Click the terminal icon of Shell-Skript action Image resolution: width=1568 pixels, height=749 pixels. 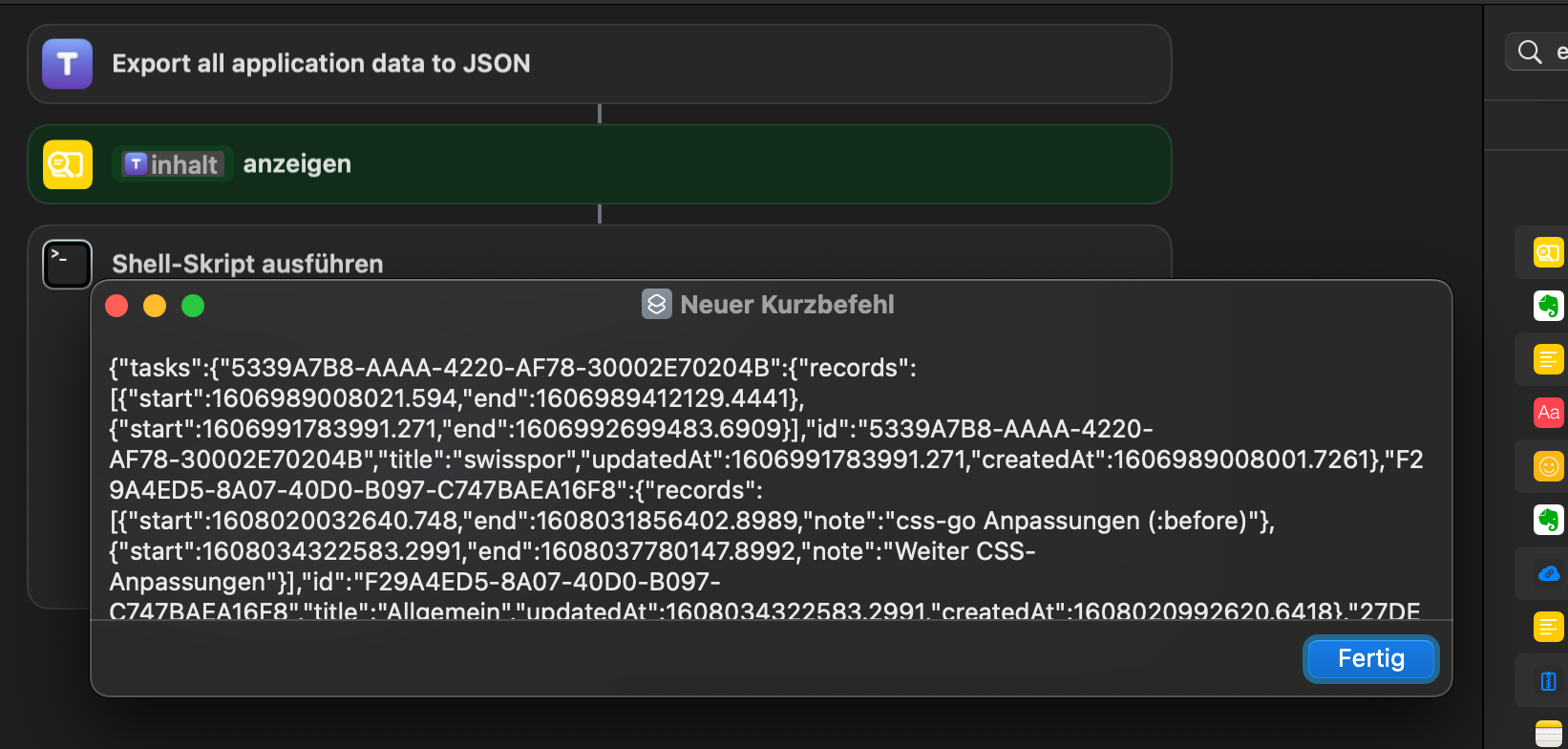(x=67, y=264)
